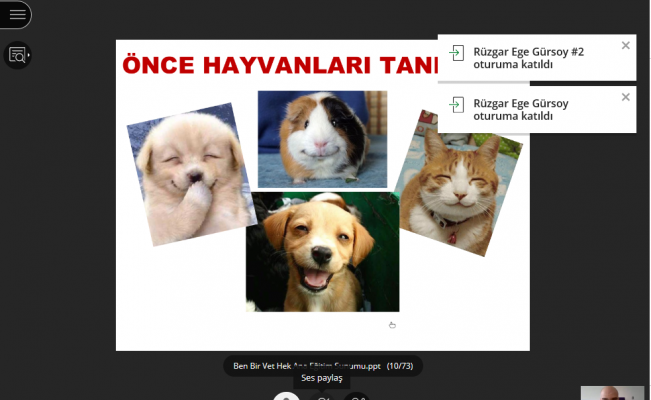651x400 pixels.
Task: Click the laughing puppy covering mouth photo
Action: tap(187, 174)
